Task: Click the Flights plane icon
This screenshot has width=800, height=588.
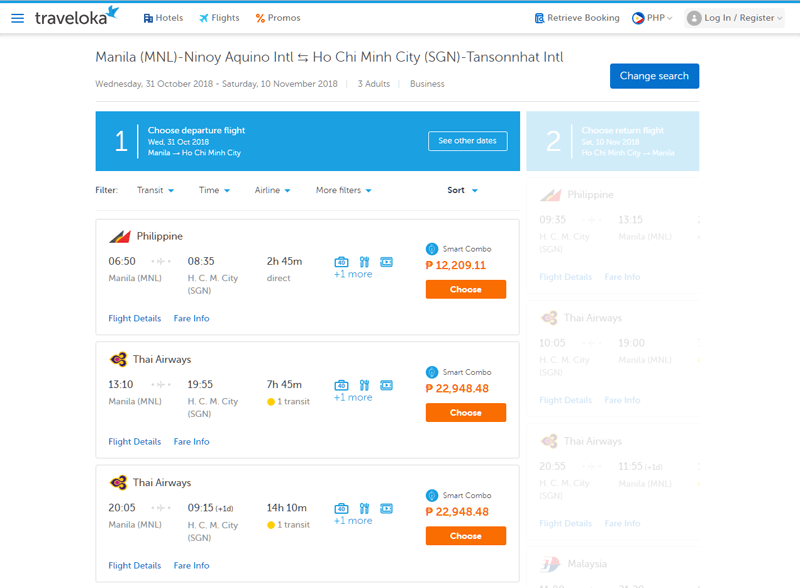Action: point(204,18)
